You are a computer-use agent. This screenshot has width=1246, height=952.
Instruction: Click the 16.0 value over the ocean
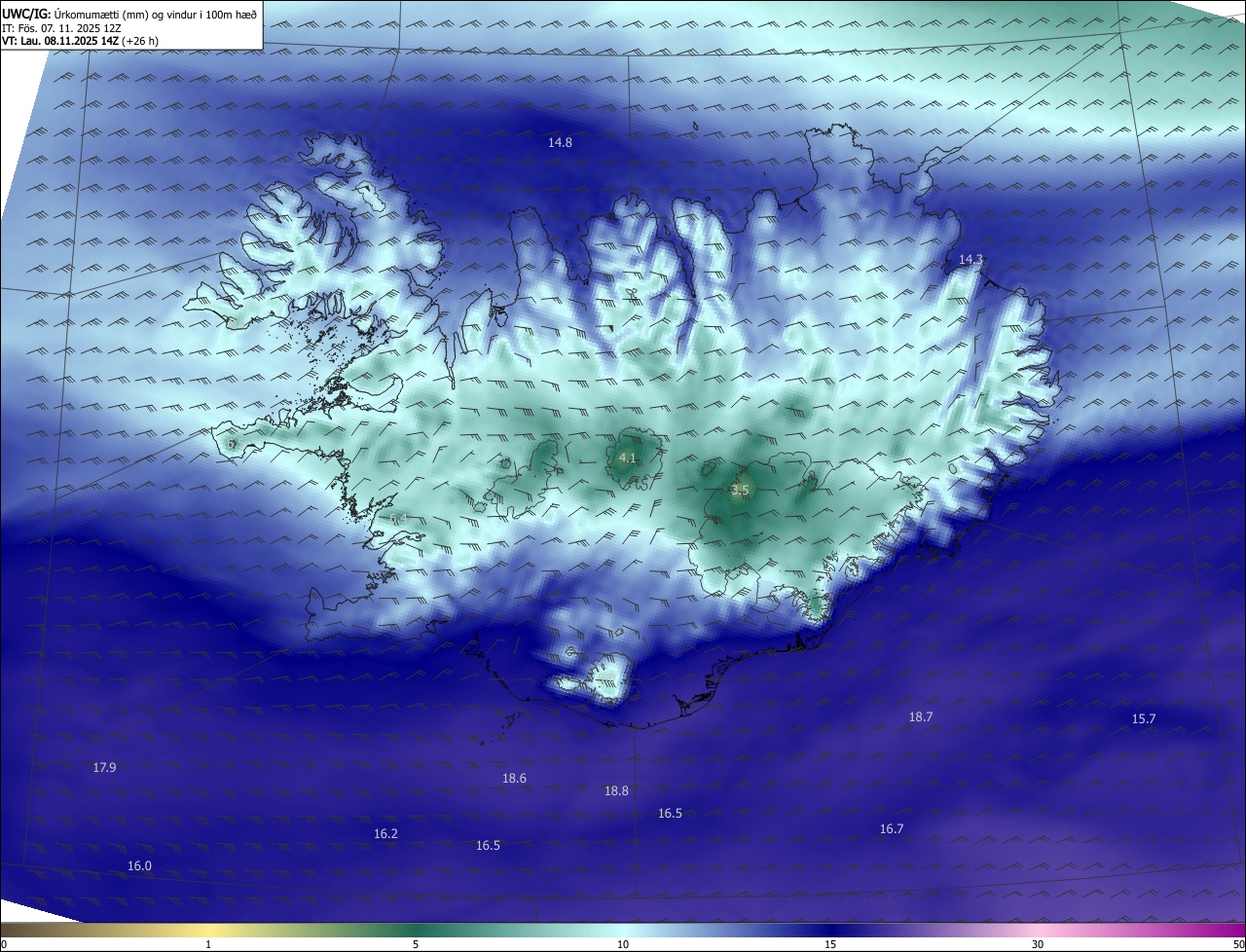point(139,866)
